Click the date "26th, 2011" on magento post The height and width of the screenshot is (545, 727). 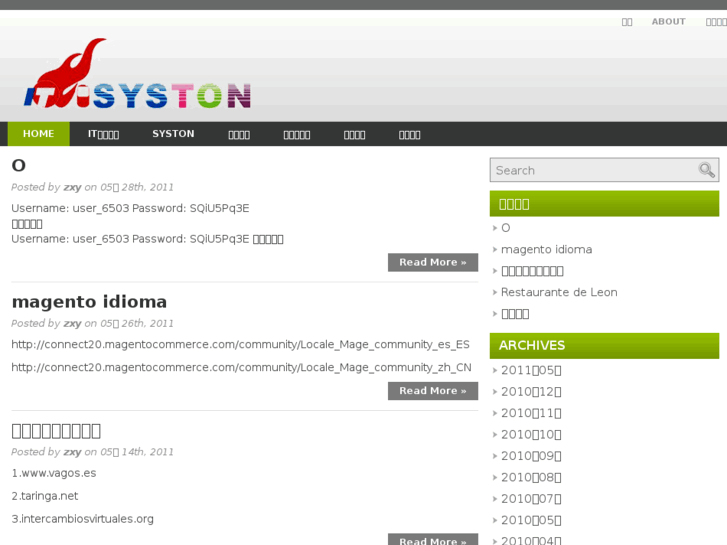pos(147,323)
